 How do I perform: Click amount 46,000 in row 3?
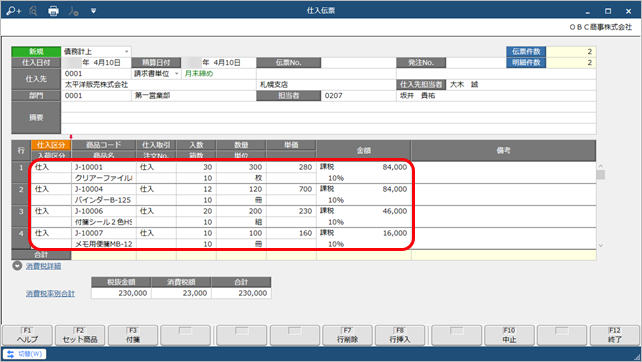pos(395,211)
